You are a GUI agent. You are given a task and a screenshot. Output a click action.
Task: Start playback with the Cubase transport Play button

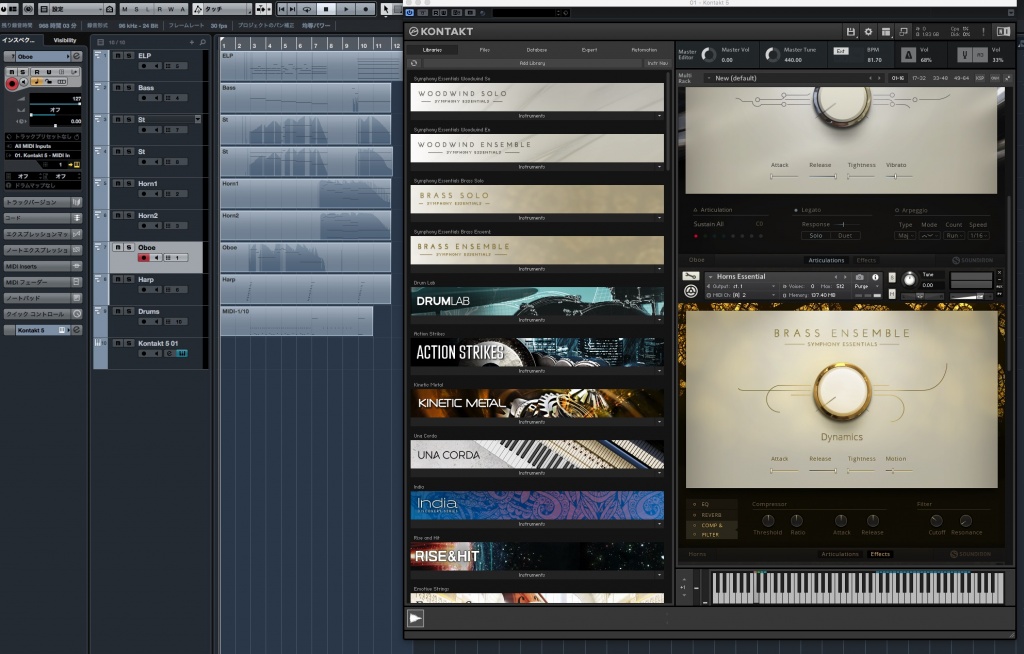pos(346,9)
